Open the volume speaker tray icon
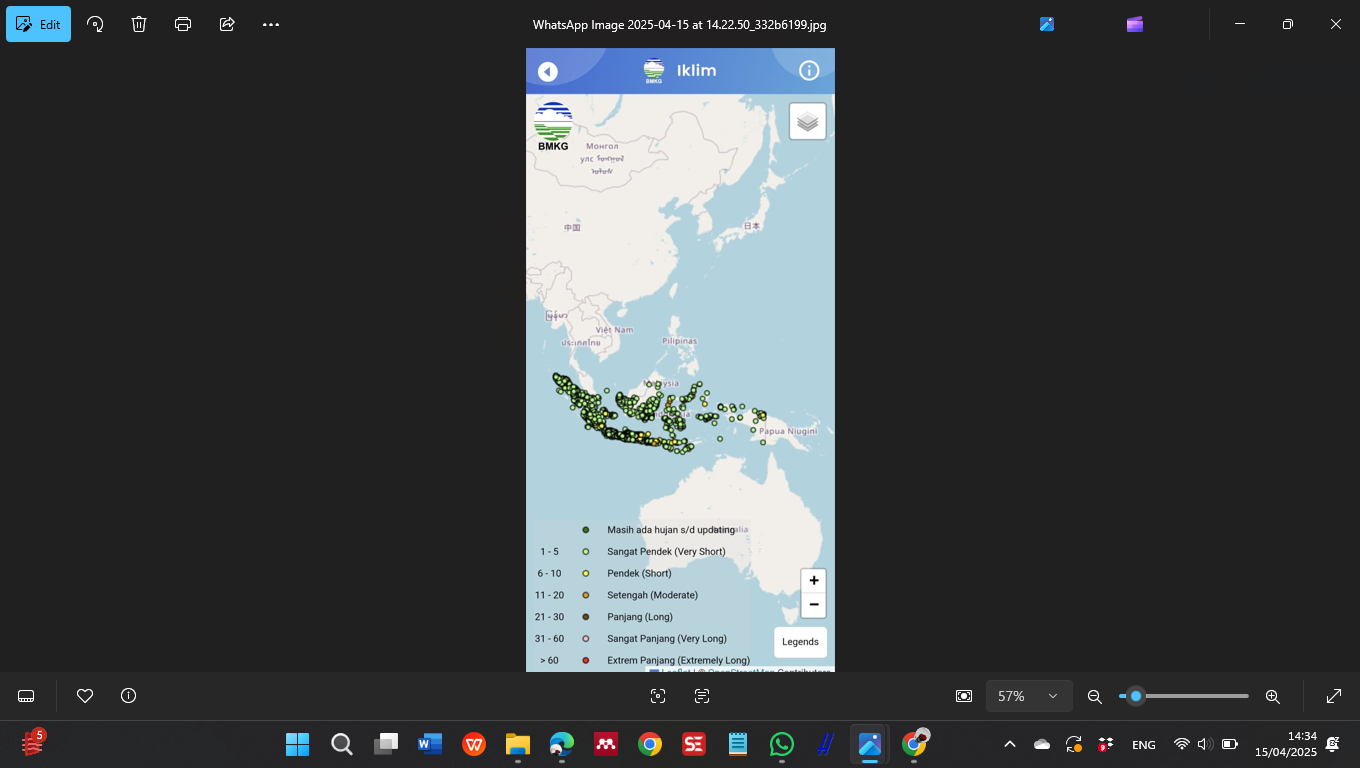Screen dimensions: 1360x768 pyautogui.click(x=1205, y=744)
